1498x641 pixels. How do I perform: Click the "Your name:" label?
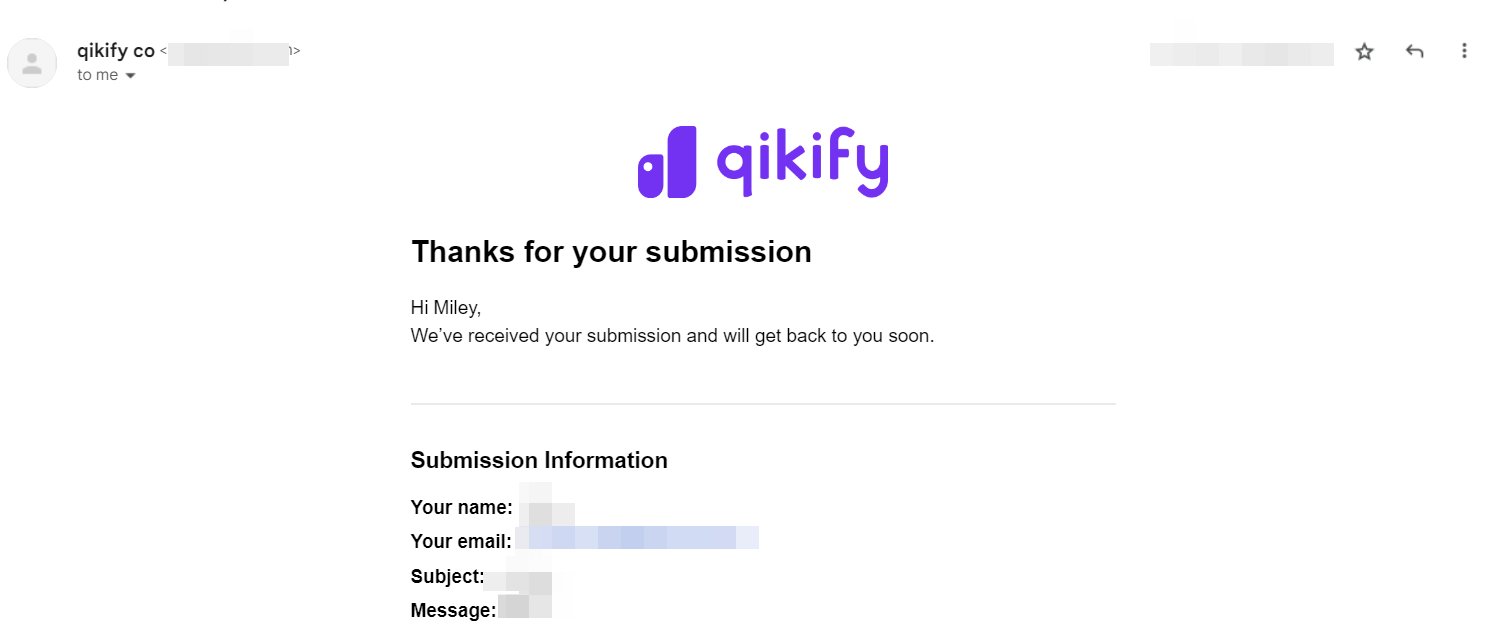pos(462,508)
